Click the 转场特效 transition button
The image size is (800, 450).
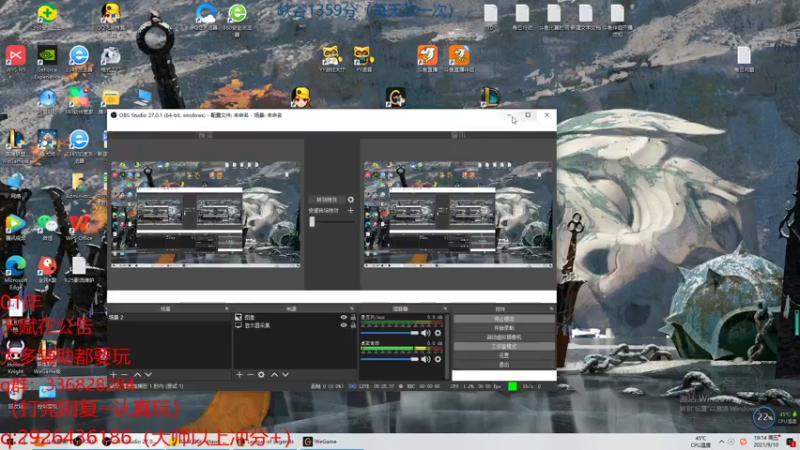[x=327, y=199]
